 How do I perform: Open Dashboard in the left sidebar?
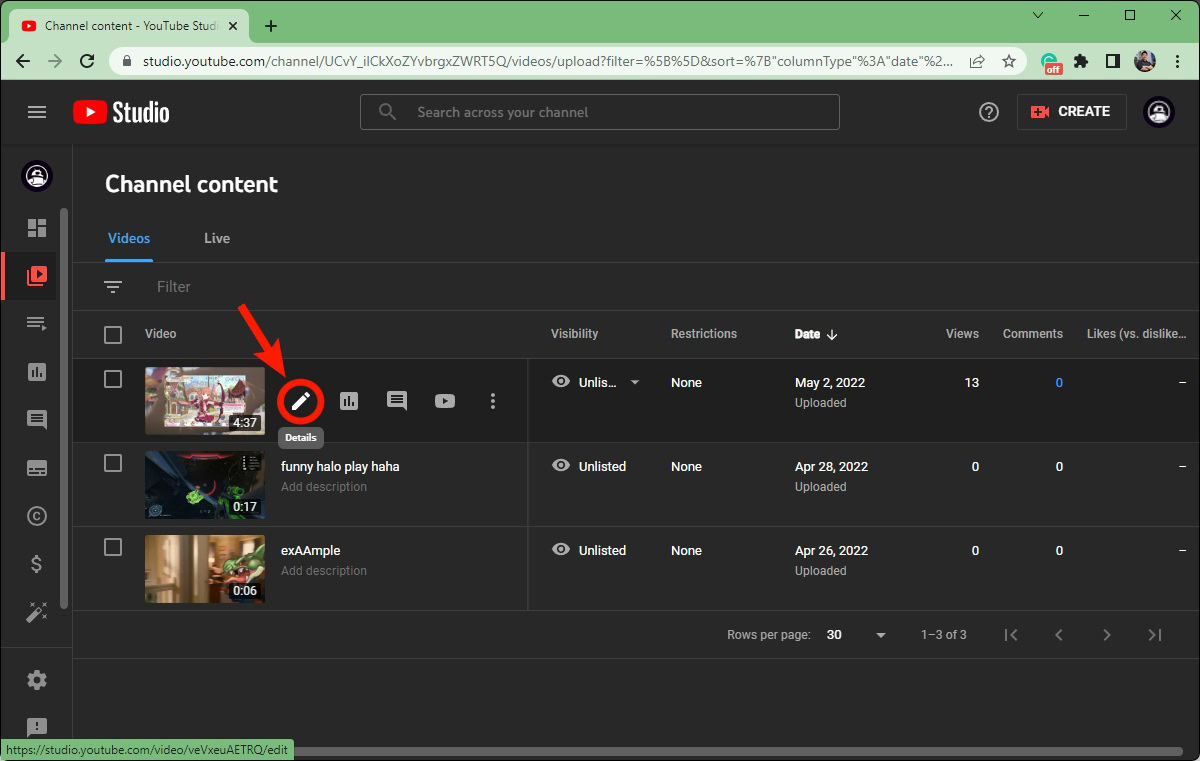37,228
